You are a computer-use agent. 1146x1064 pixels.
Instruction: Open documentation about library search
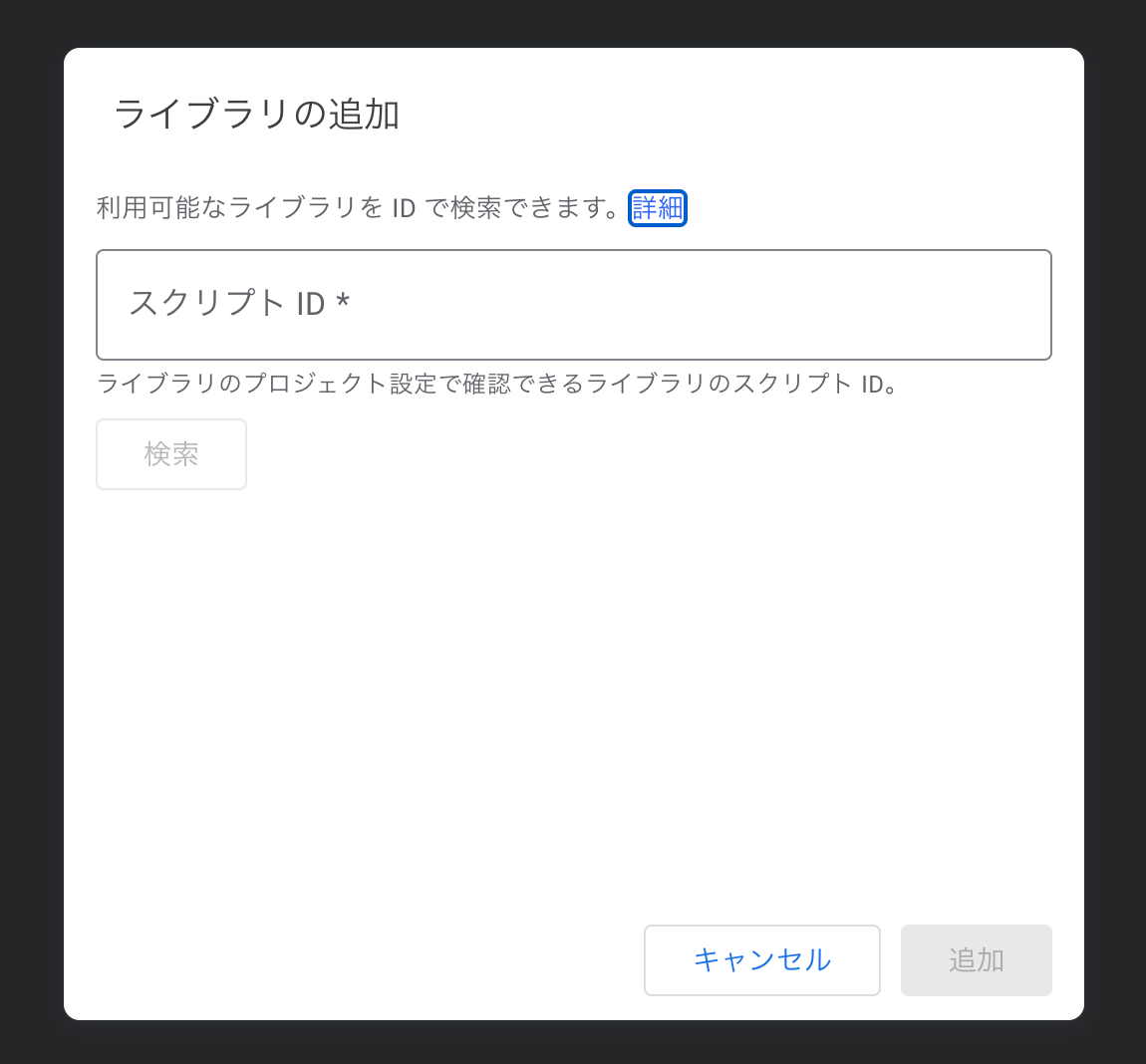657,207
